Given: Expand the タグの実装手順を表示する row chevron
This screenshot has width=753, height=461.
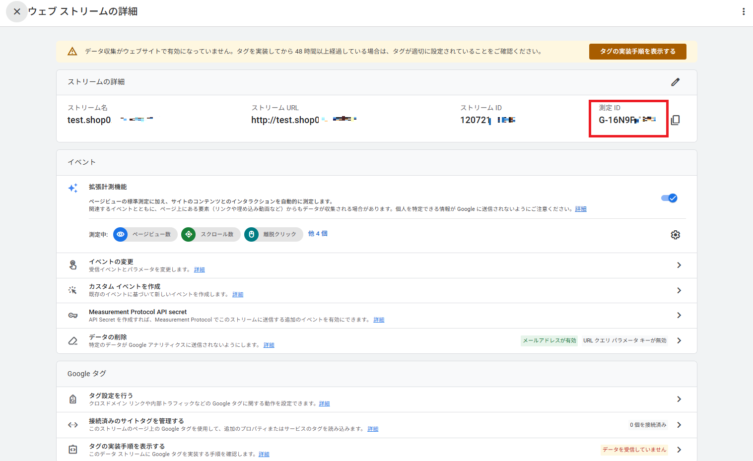Looking at the screenshot, I should pyautogui.click(x=679, y=449).
